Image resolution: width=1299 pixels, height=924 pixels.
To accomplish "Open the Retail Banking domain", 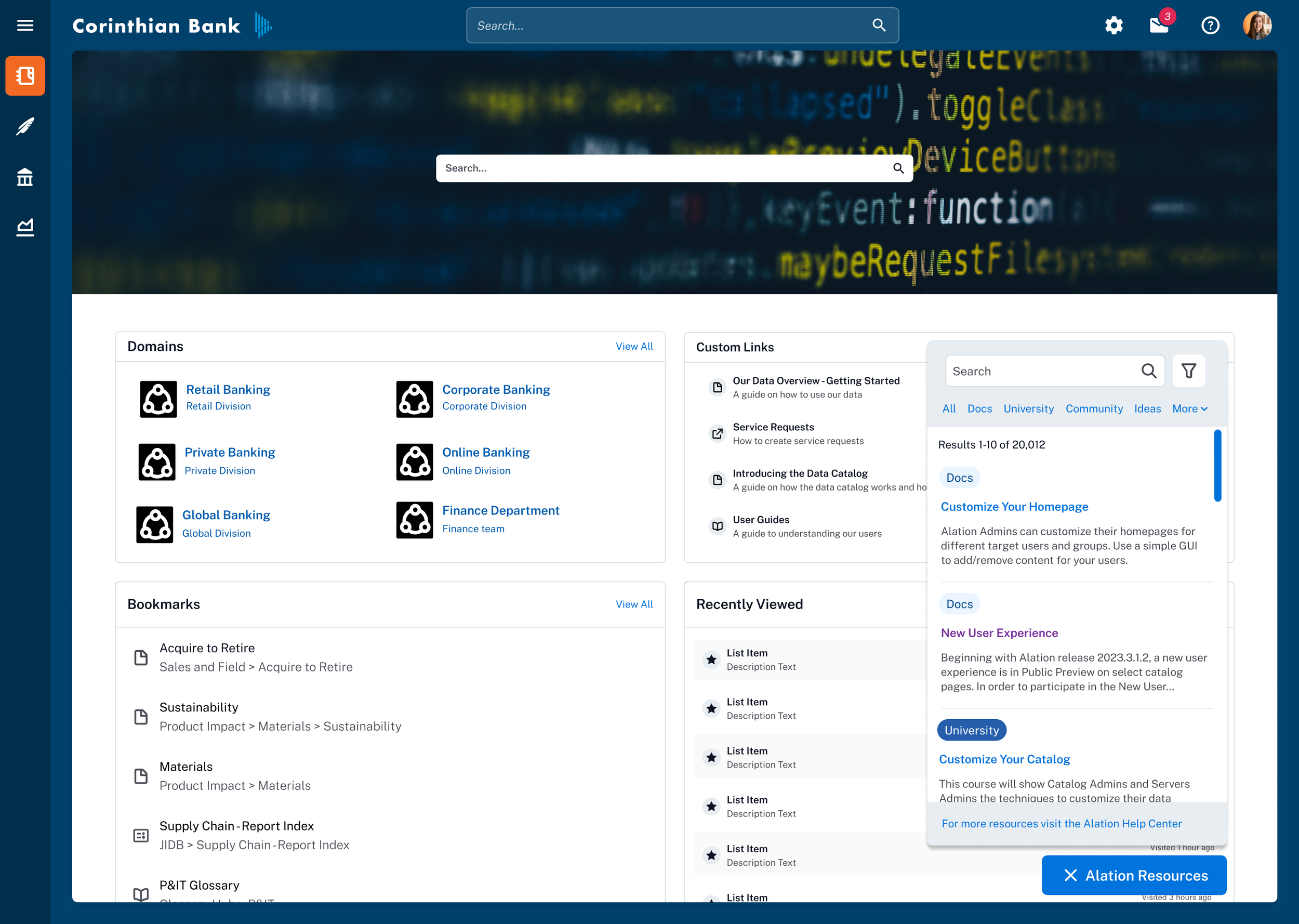I will tap(228, 389).
